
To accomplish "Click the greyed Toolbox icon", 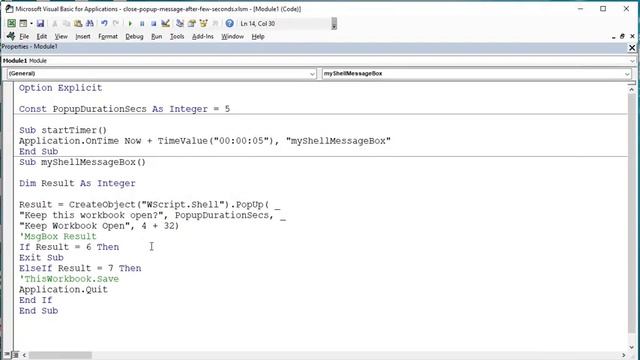I will point(215,24).
